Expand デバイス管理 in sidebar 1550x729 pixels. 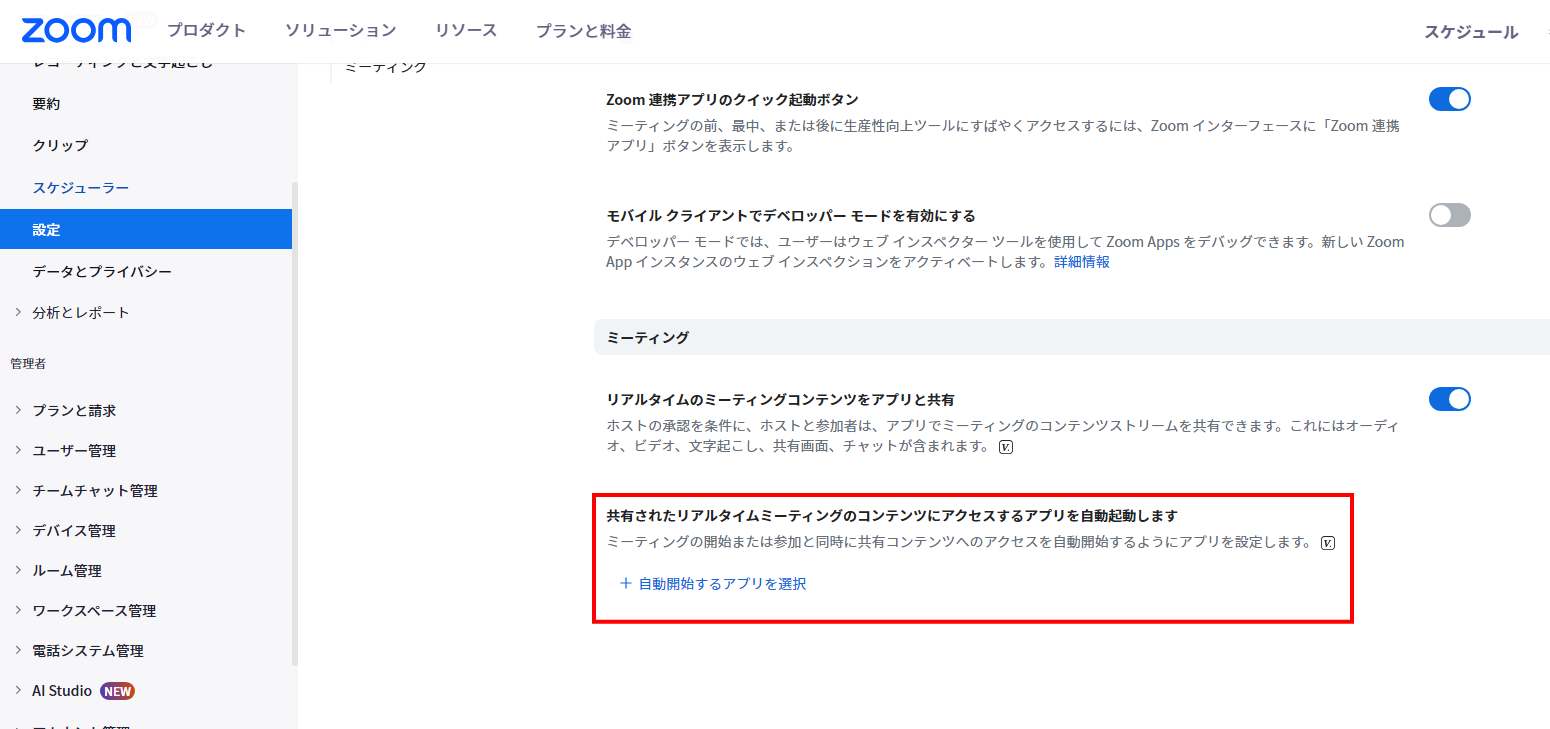click(18, 531)
